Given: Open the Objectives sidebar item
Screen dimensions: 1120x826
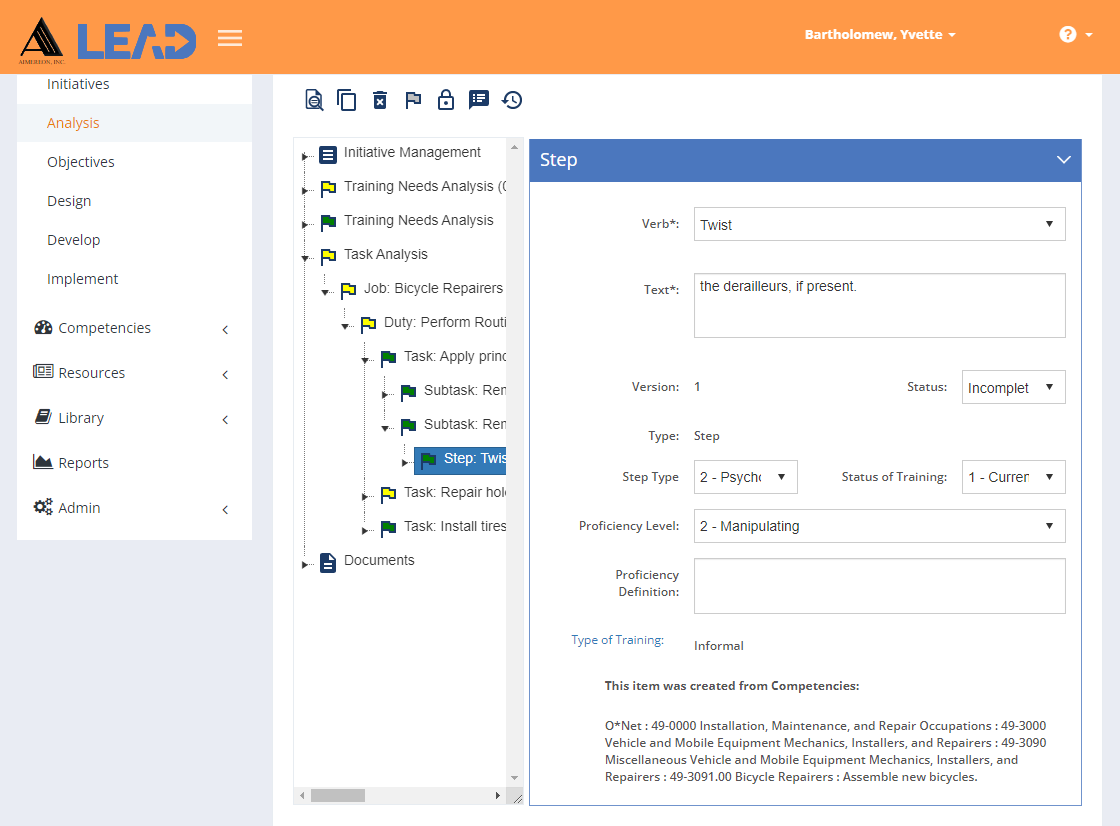Looking at the screenshot, I should [x=81, y=162].
